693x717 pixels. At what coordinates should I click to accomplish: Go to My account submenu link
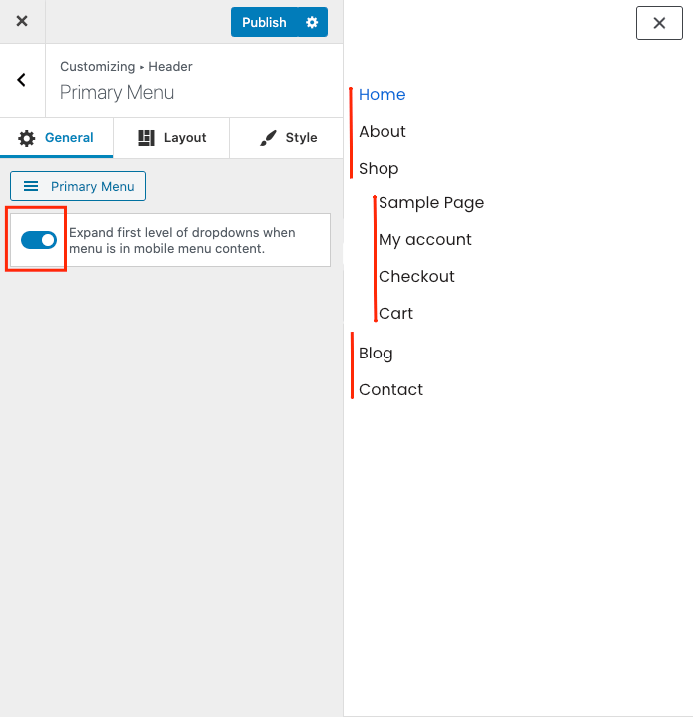click(425, 240)
